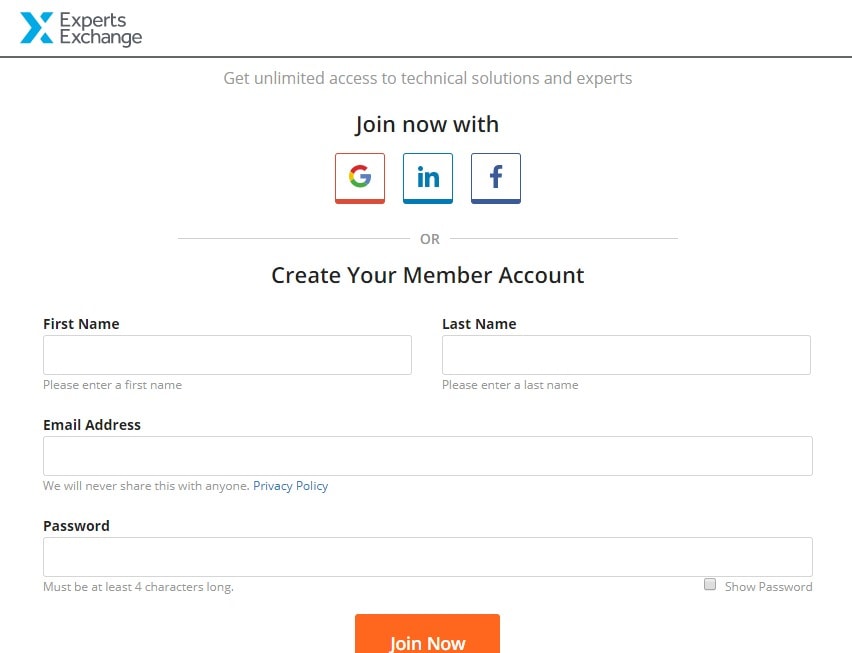Screen dimensions: 852x653
Task: Click the Join now with heading
Action: pyautogui.click(x=427, y=124)
